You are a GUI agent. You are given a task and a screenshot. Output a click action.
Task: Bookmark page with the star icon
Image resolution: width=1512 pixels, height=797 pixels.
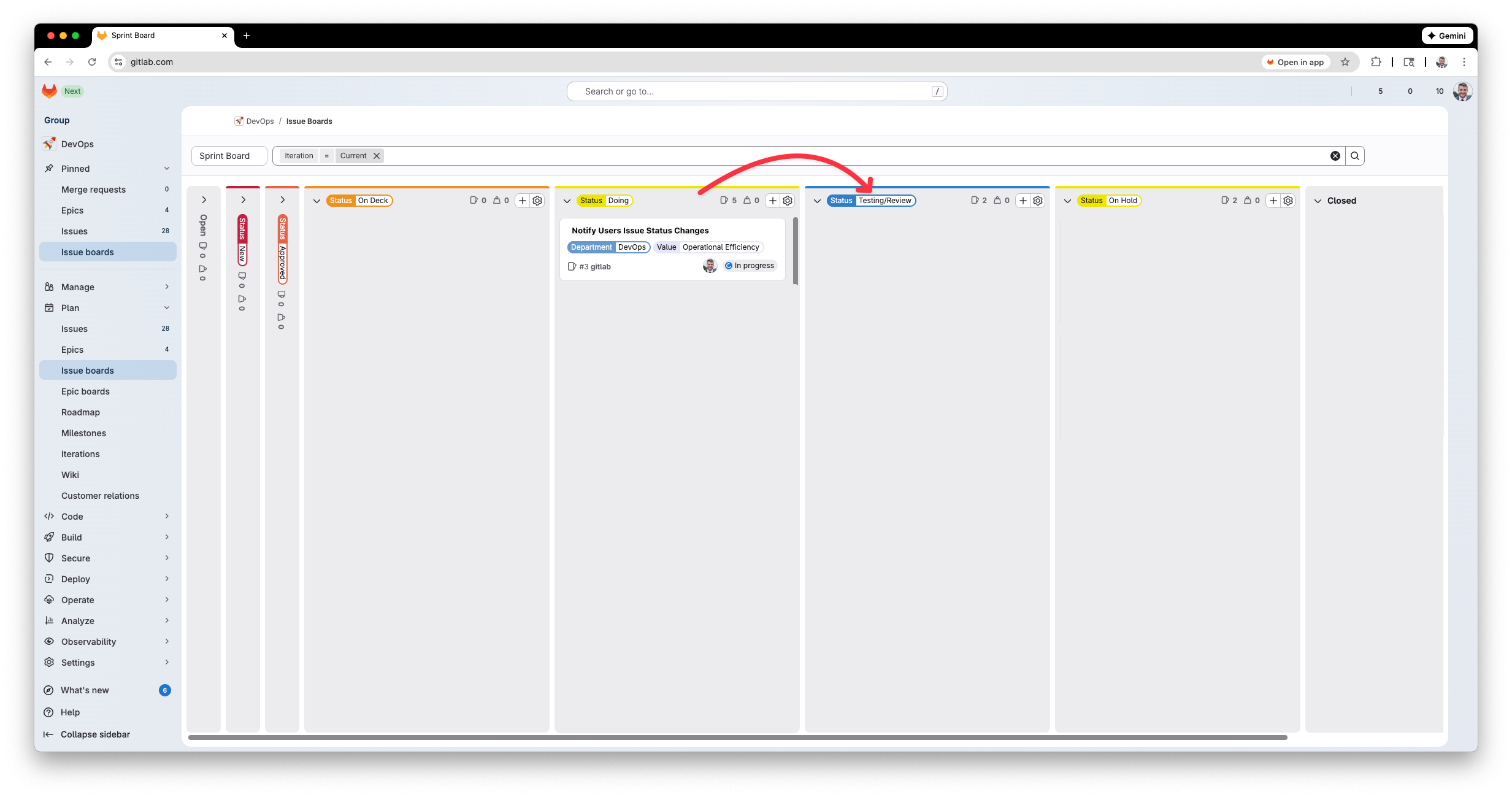coord(1345,62)
